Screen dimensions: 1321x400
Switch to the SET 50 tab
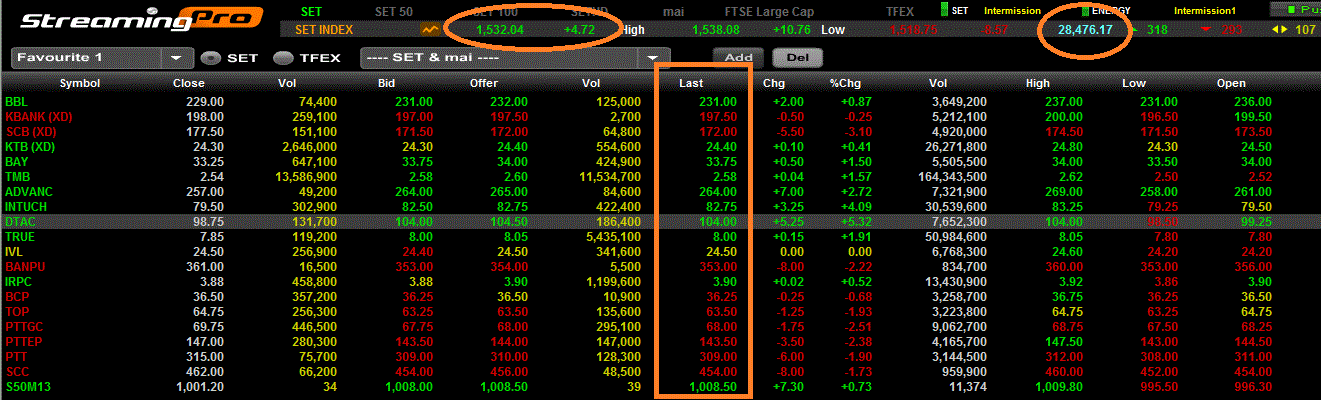click(393, 11)
